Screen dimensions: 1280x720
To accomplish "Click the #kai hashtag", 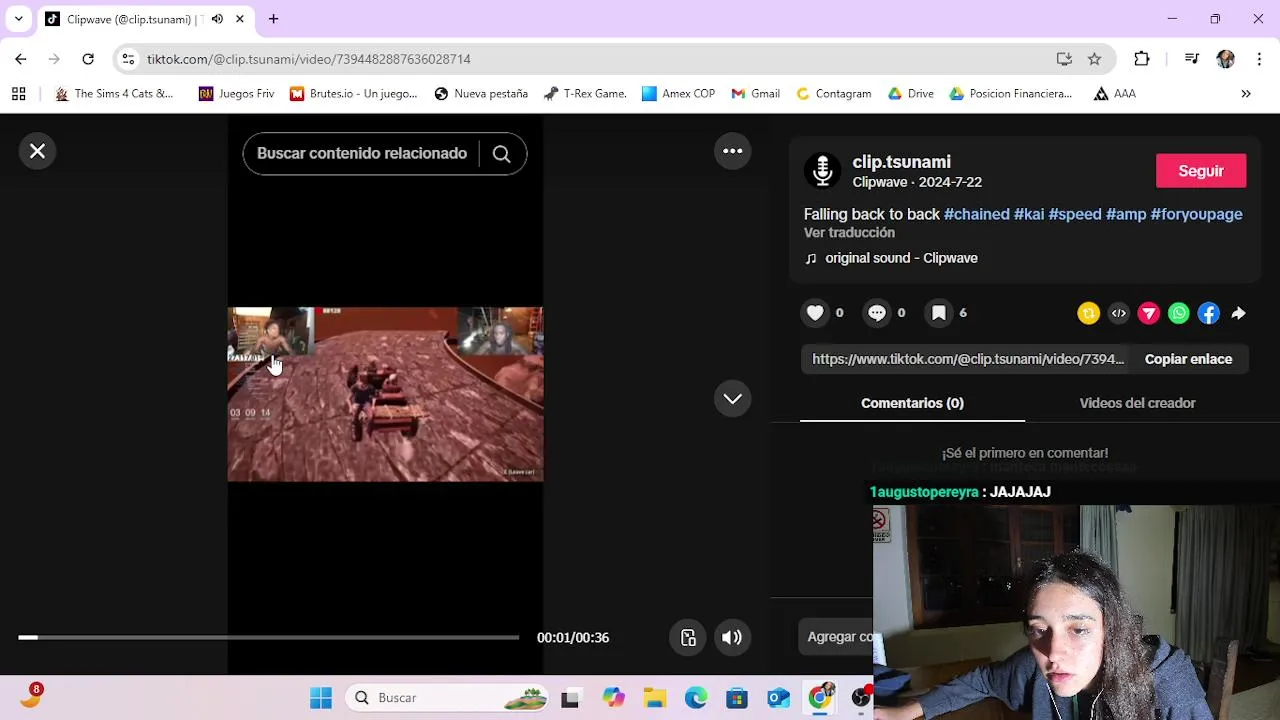I will coord(1029,214).
